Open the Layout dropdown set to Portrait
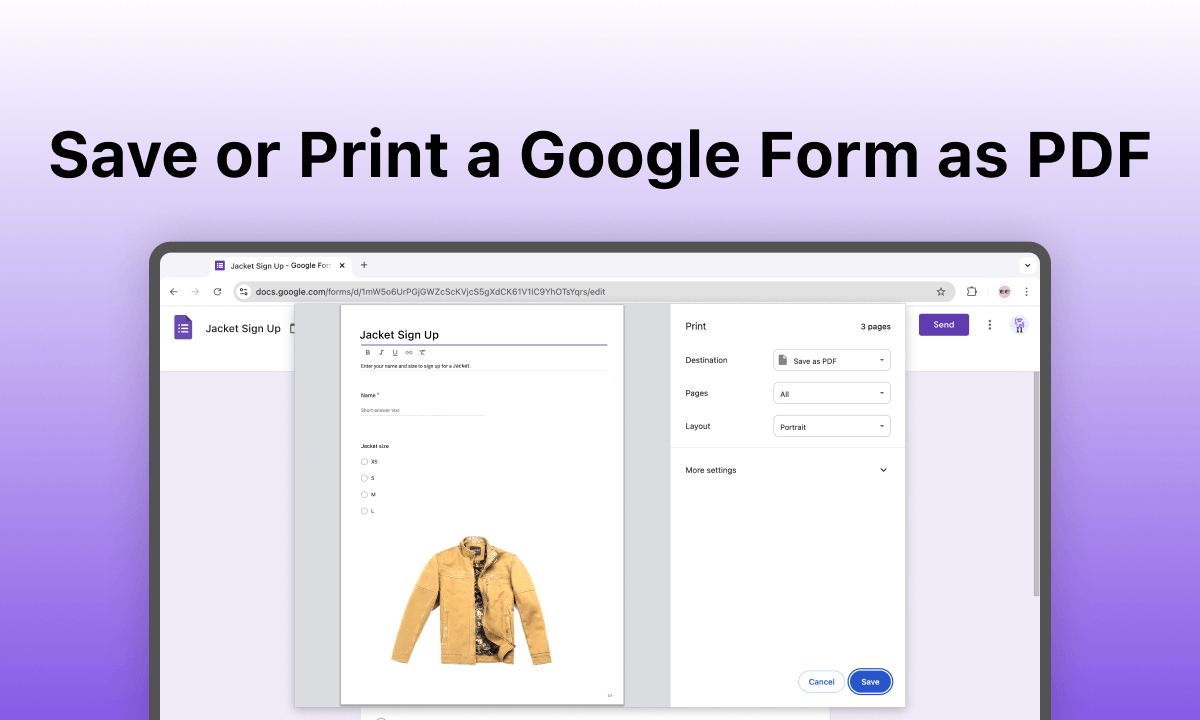 [x=832, y=426]
